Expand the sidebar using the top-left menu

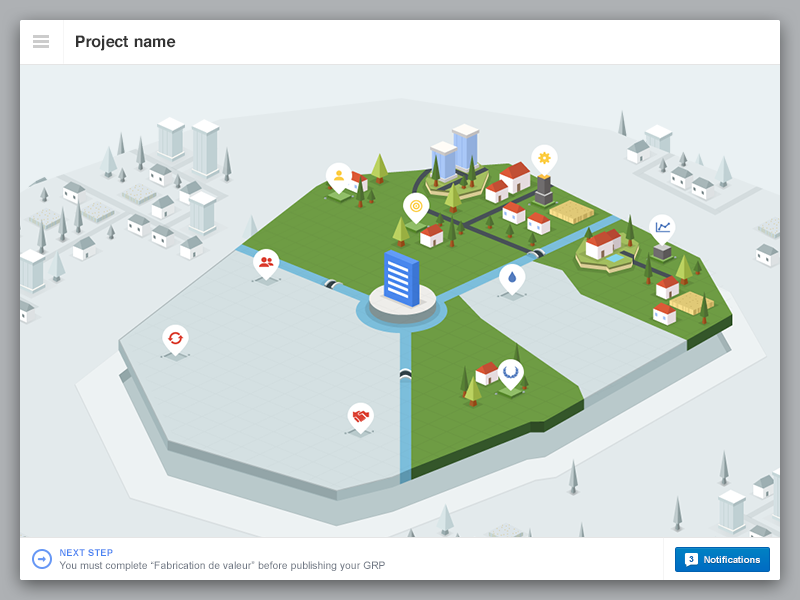(x=40, y=41)
